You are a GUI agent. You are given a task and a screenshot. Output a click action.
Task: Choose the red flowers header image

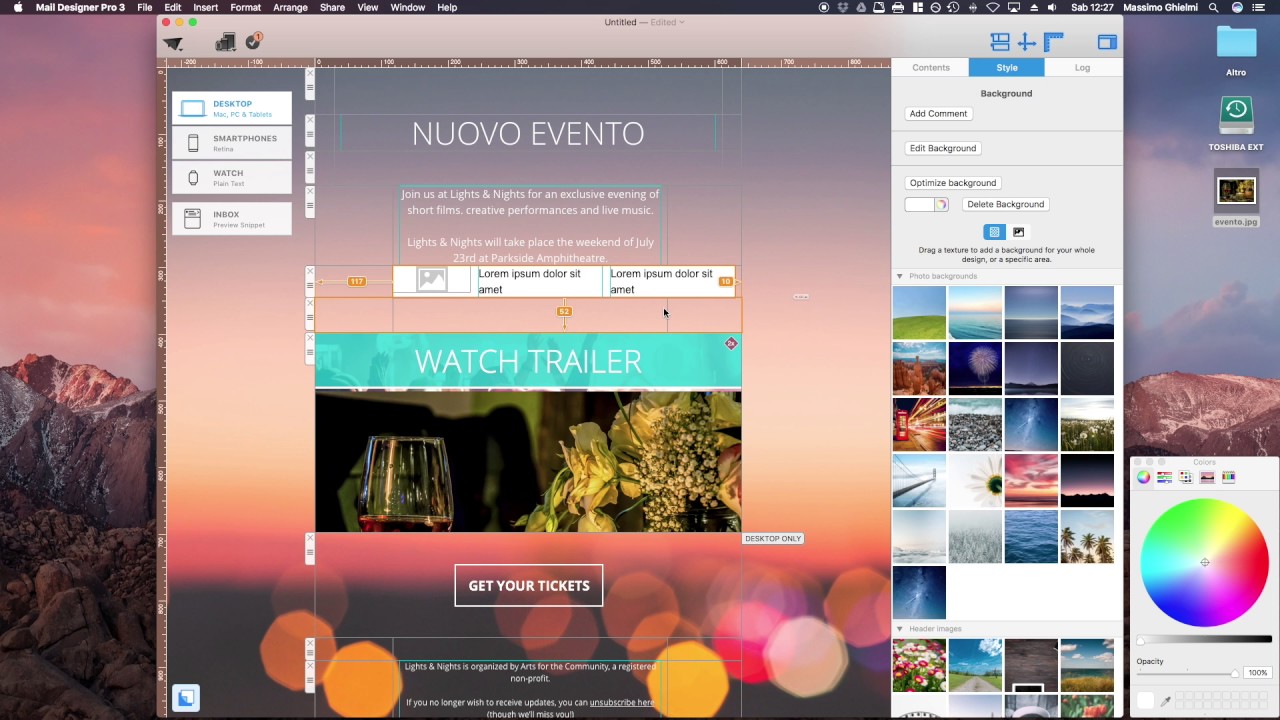tap(919, 666)
